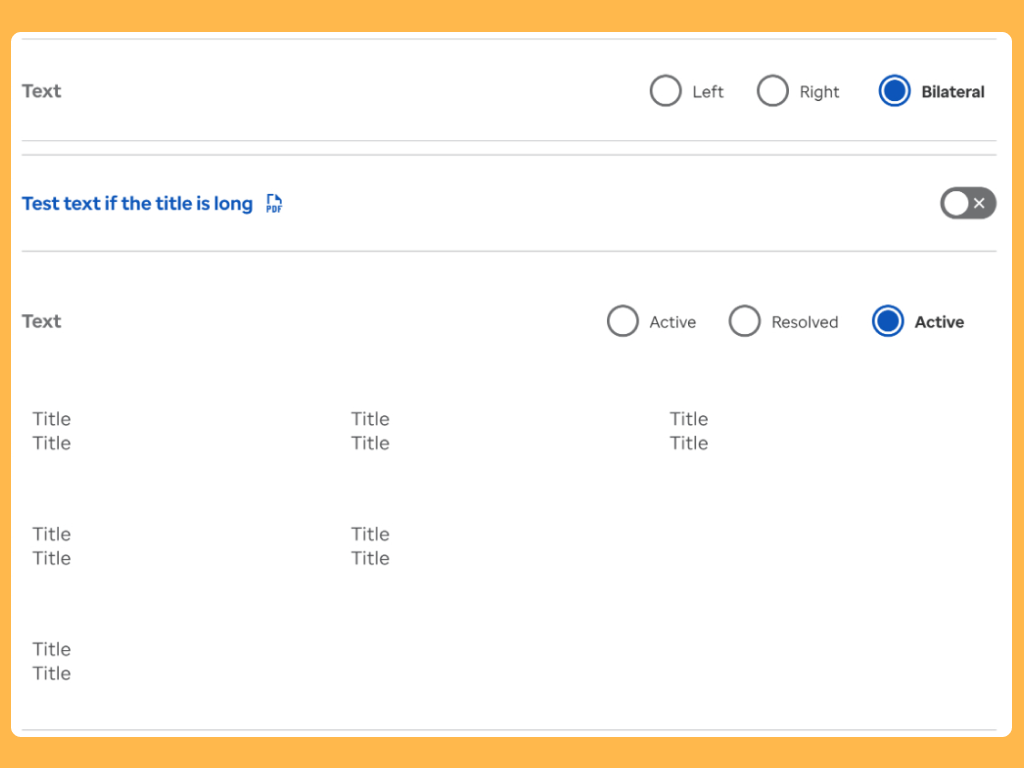Click the lower Title in the third row
1024x768 pixels.
(x=52, y=673)
